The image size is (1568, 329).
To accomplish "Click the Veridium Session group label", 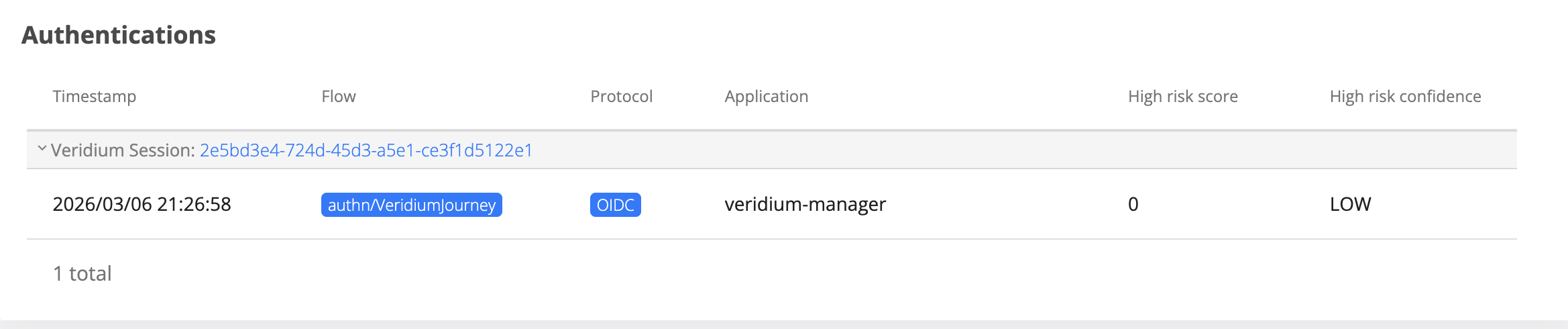I will pyautogui.click(x=123, y=150).
